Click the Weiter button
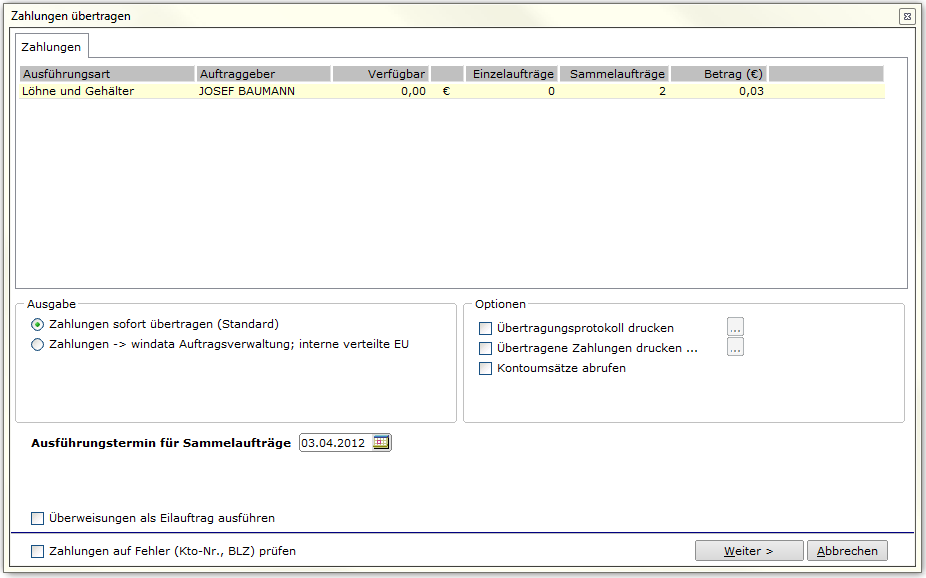 click(x=749, y=550)
